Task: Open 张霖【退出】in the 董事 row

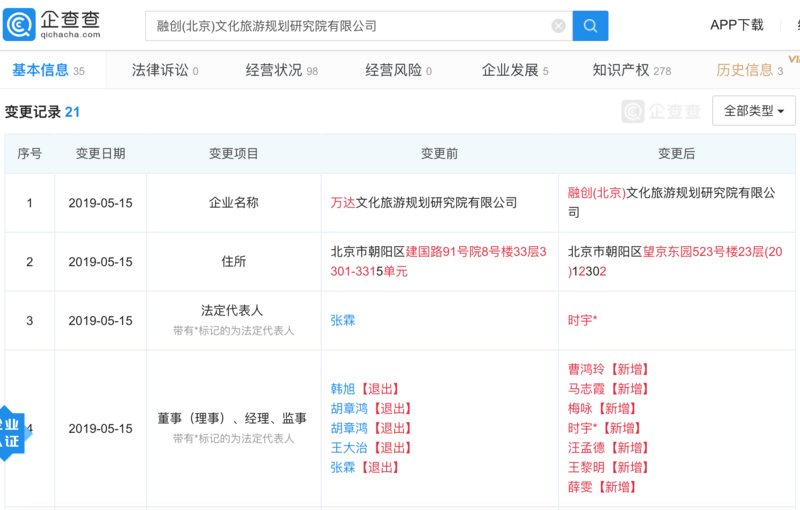Action: (364, 467)
